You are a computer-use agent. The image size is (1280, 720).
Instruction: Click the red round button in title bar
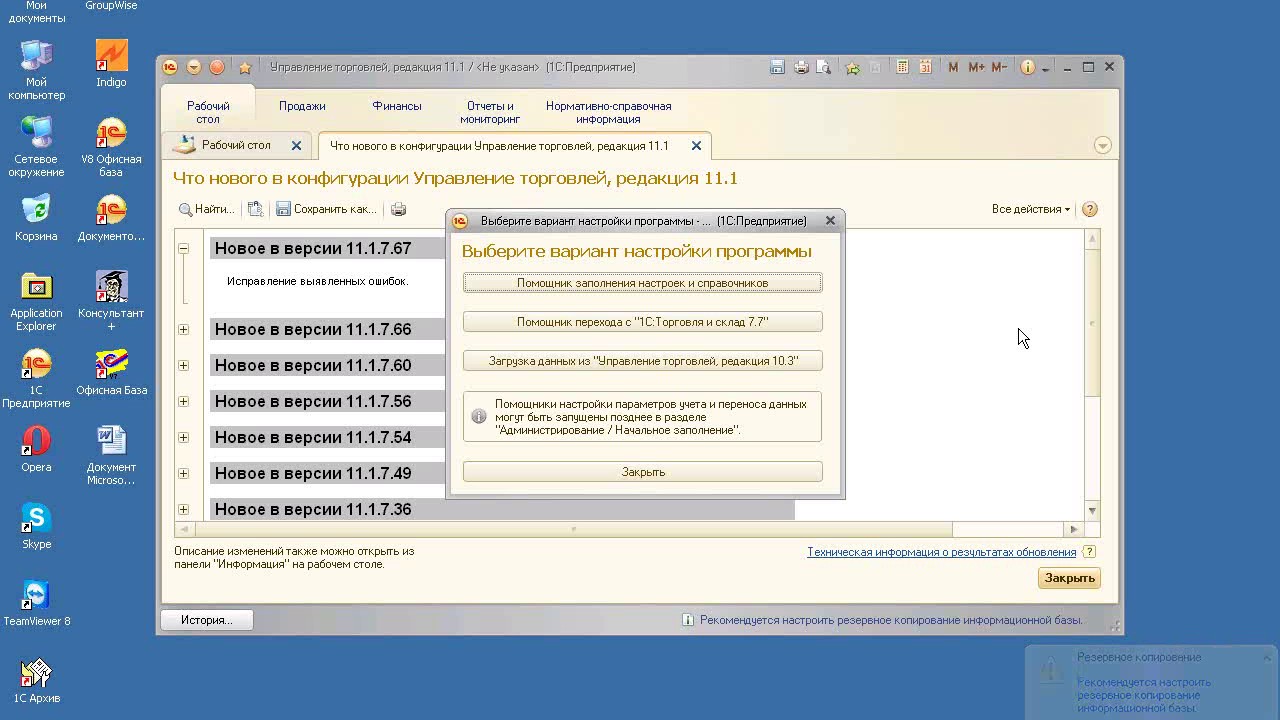tap(217, 67)
